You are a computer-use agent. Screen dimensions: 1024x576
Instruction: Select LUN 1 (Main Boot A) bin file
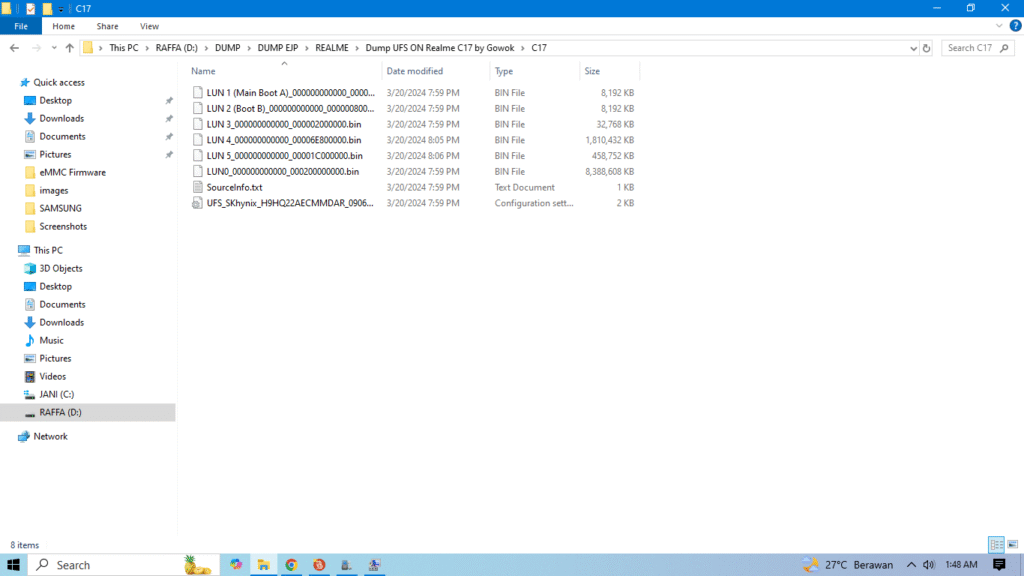(290, 93)
